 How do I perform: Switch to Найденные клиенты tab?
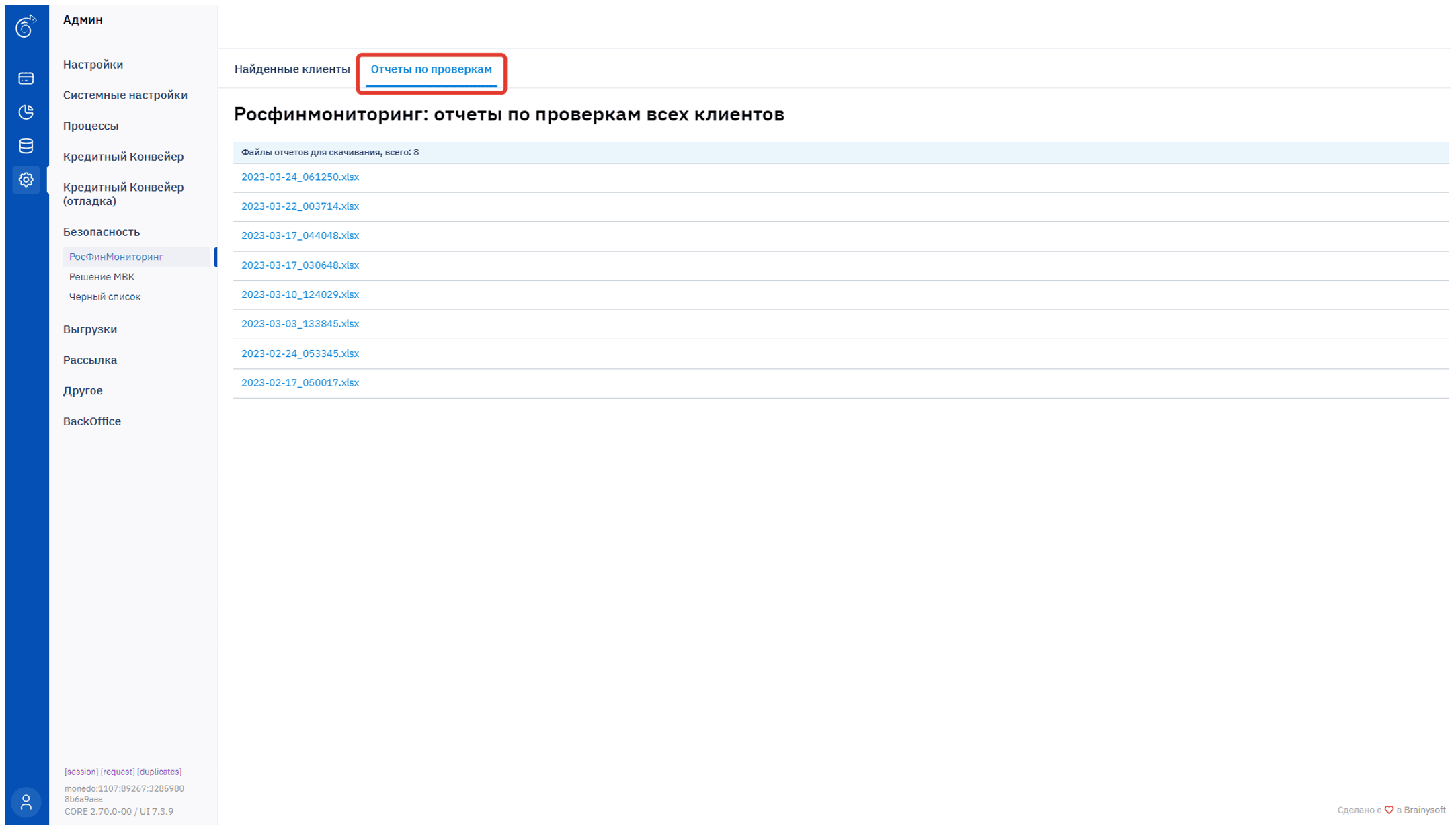tap(292, 69)
